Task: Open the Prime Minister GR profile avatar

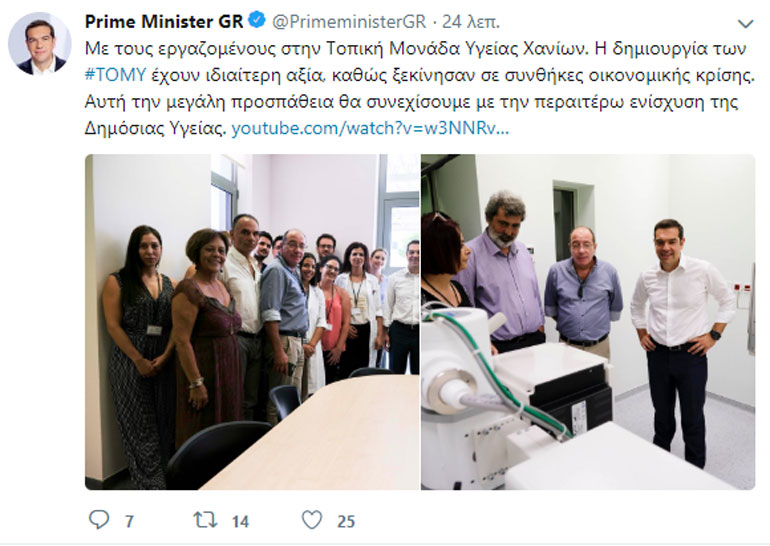Action: pyautogui.click(x=39, y=44)
